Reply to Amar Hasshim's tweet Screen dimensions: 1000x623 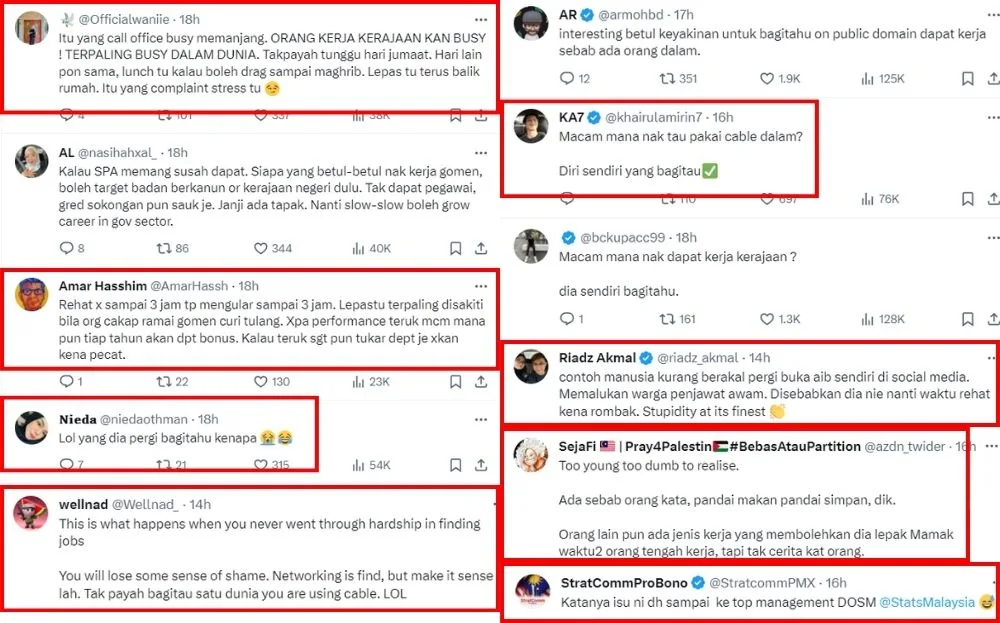coord(66,381)
